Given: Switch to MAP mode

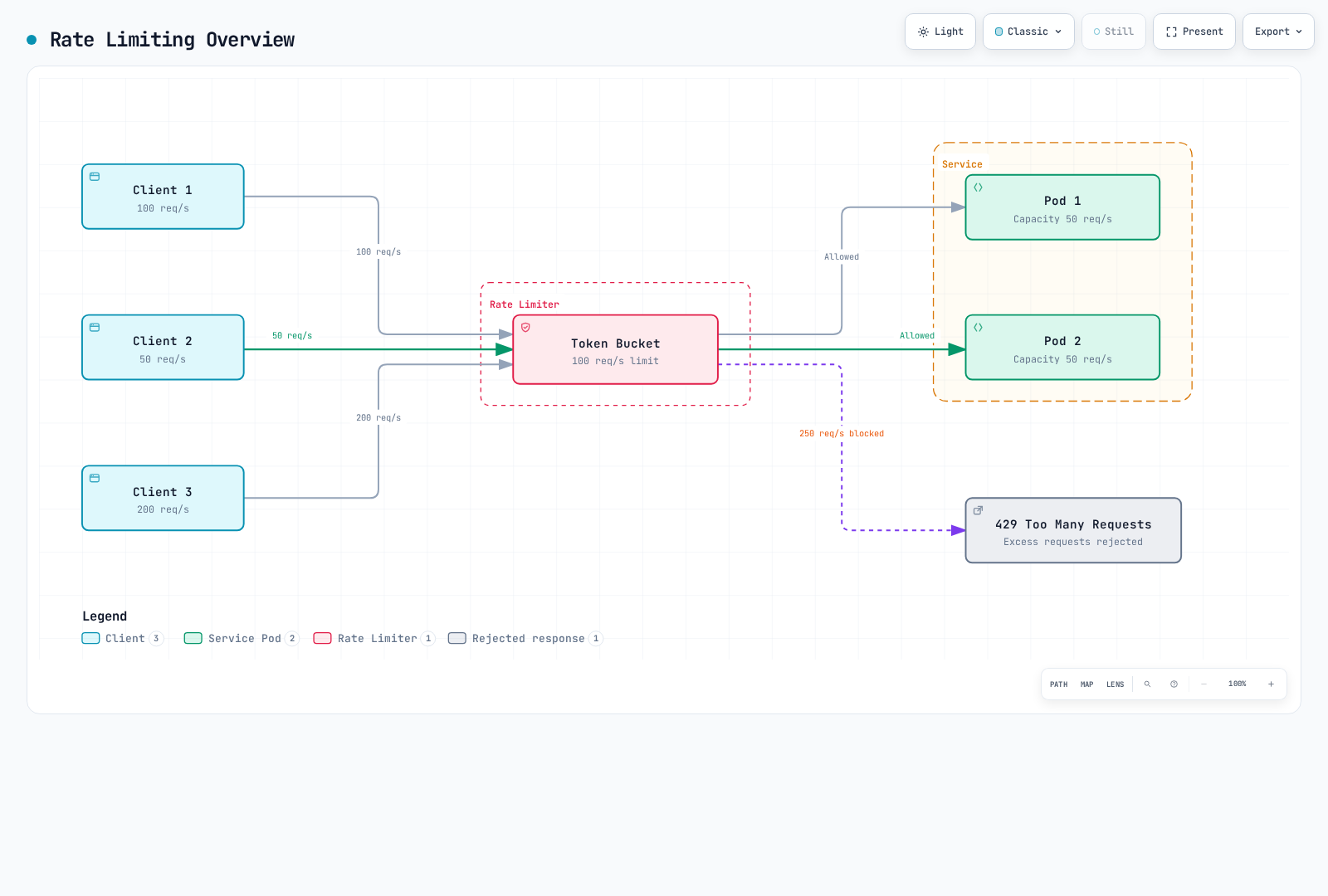Looking at the screenshot, I should [1087, 684].
